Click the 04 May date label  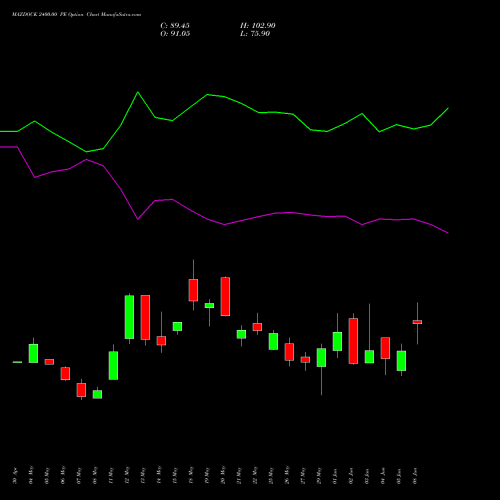tap(31, 475)
